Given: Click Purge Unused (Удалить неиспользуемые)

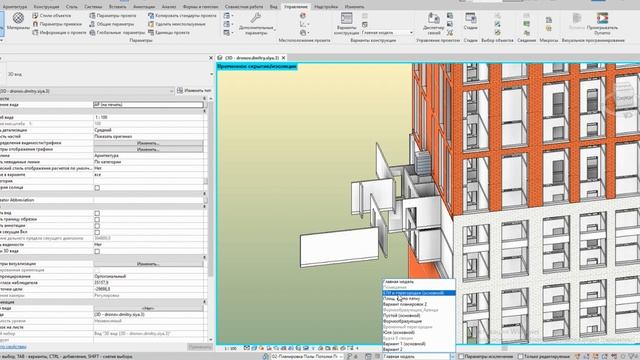Looking at the screenshot, I should (x=177, y=24).
